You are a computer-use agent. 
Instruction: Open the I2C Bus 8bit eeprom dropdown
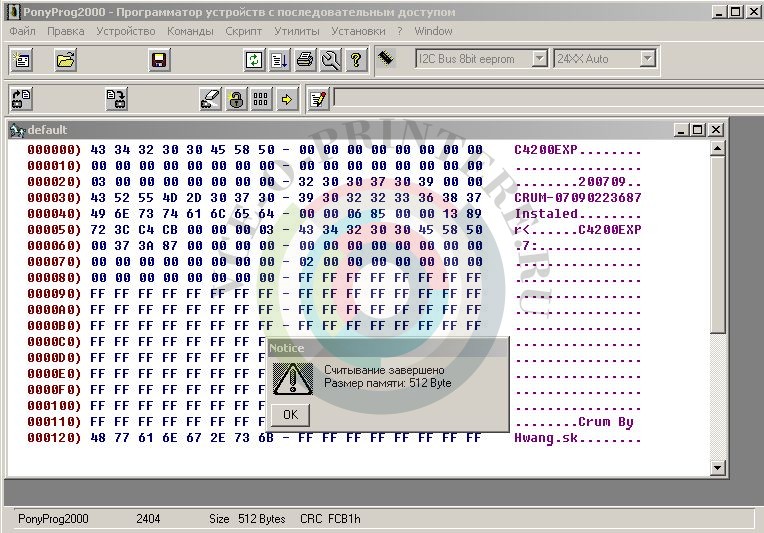pyautogui.click(x=539, y=59)
